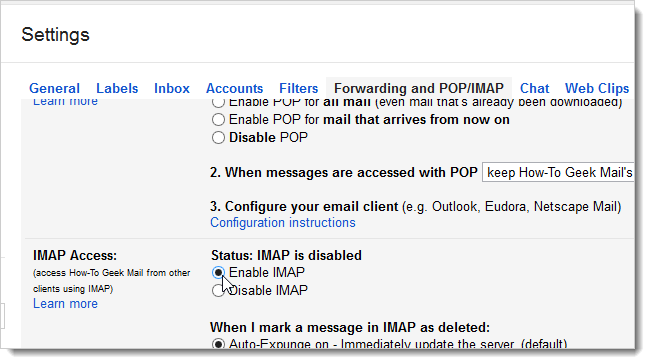Click the Settings page heading
This screenshot has height=364, width=650.
pyautogui.click(x=56, y=35)
